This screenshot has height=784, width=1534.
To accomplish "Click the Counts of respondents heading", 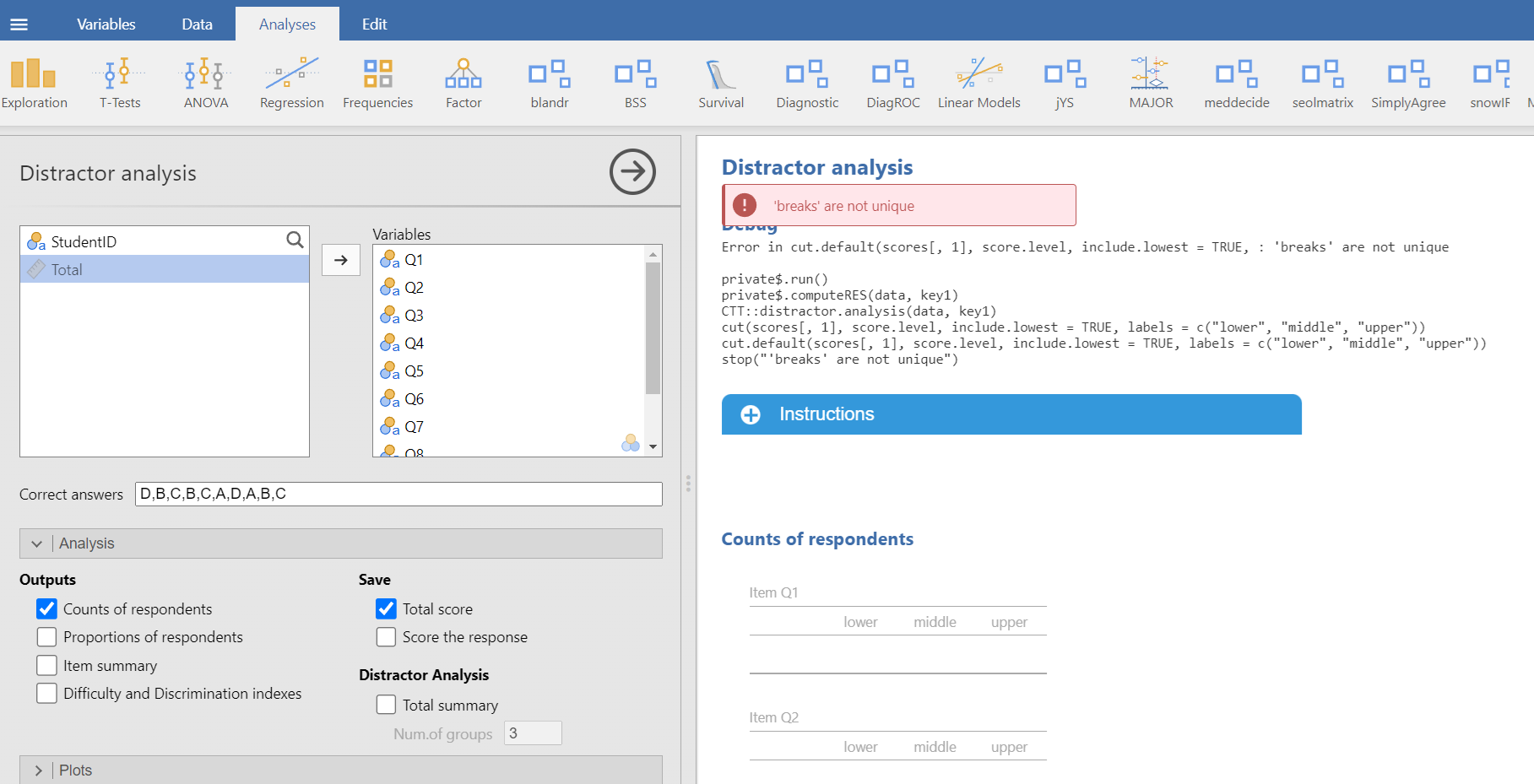I will tap(817, 539).
